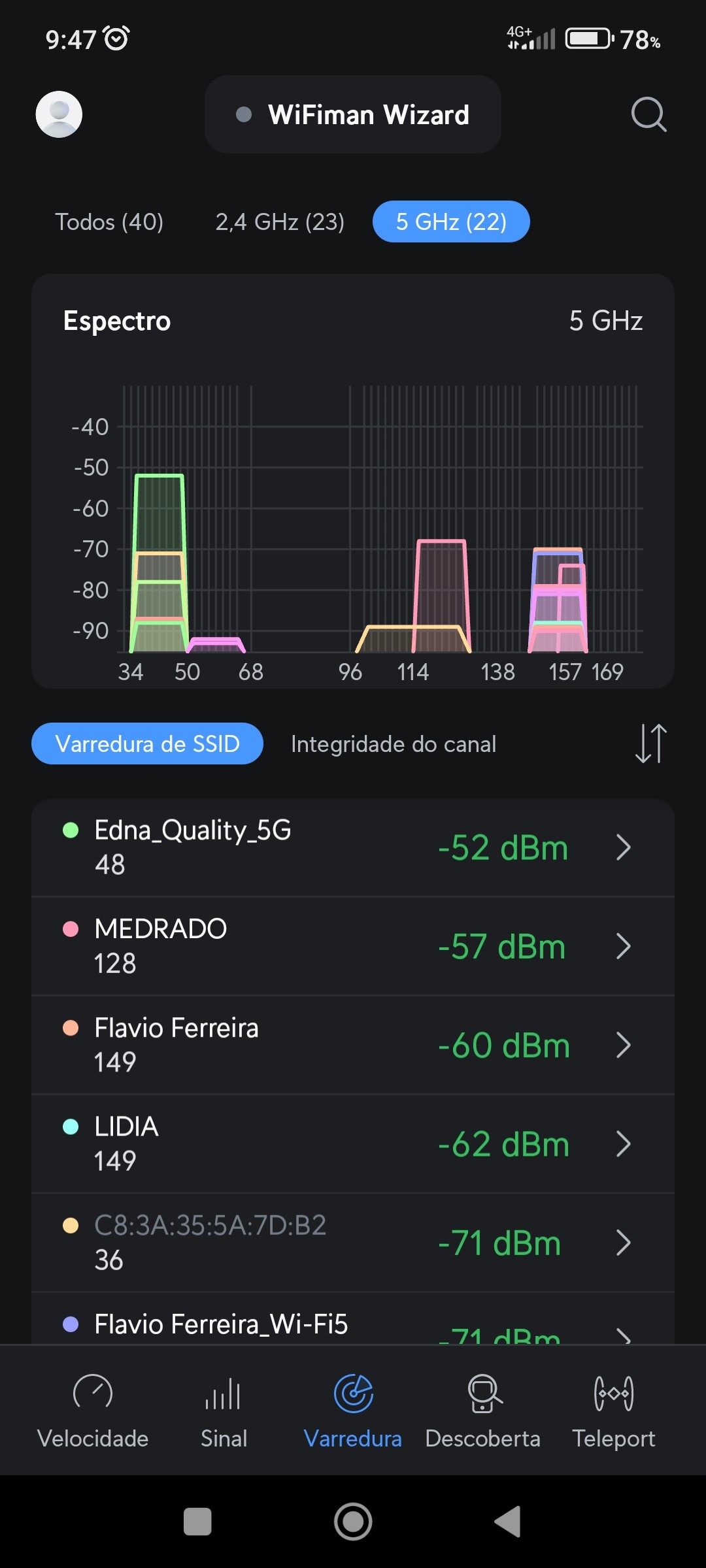Expand LIDIA network details chevron
Image resolution: width=706 pixels, height=1568 pixels.
pyautogui.click(x=623, y=1144)
